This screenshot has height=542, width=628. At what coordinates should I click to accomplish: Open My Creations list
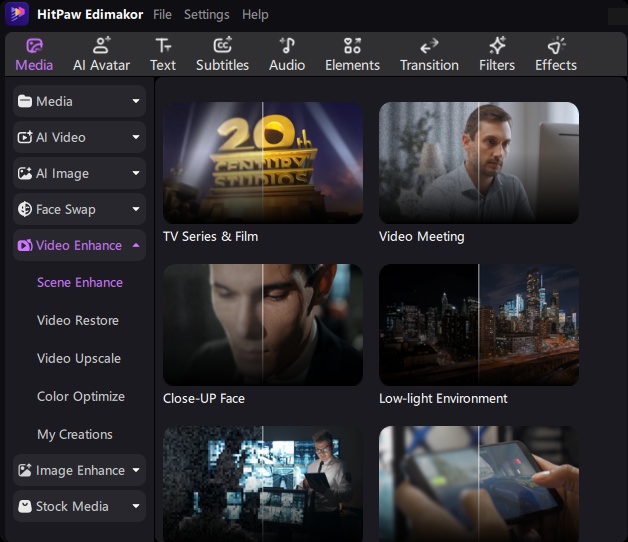[75, 435]
